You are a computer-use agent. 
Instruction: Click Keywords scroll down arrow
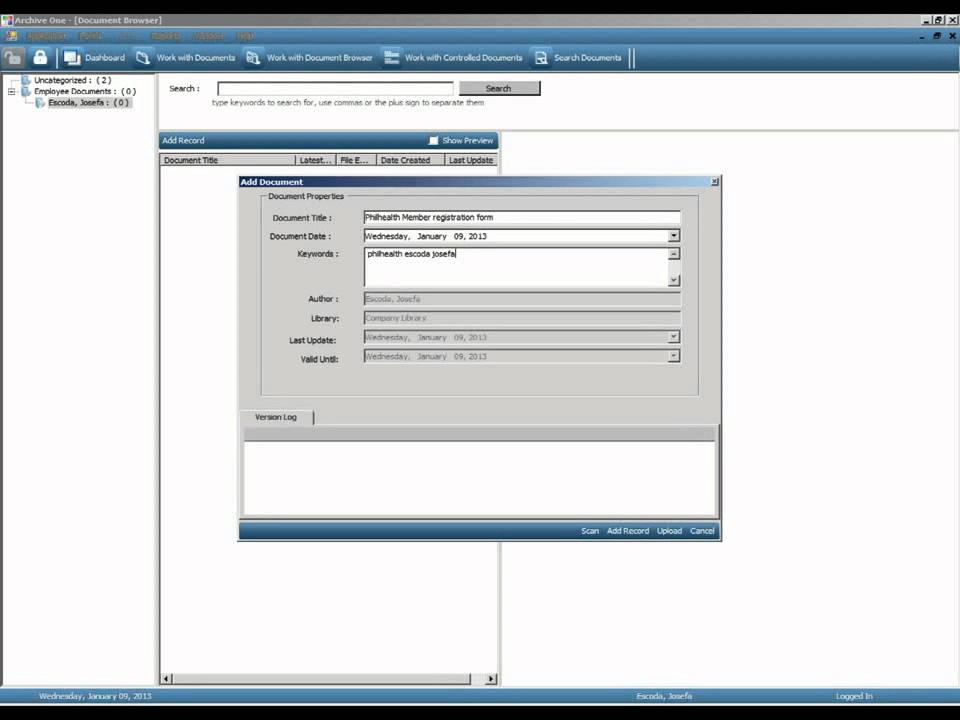click(x=674, y=280)
